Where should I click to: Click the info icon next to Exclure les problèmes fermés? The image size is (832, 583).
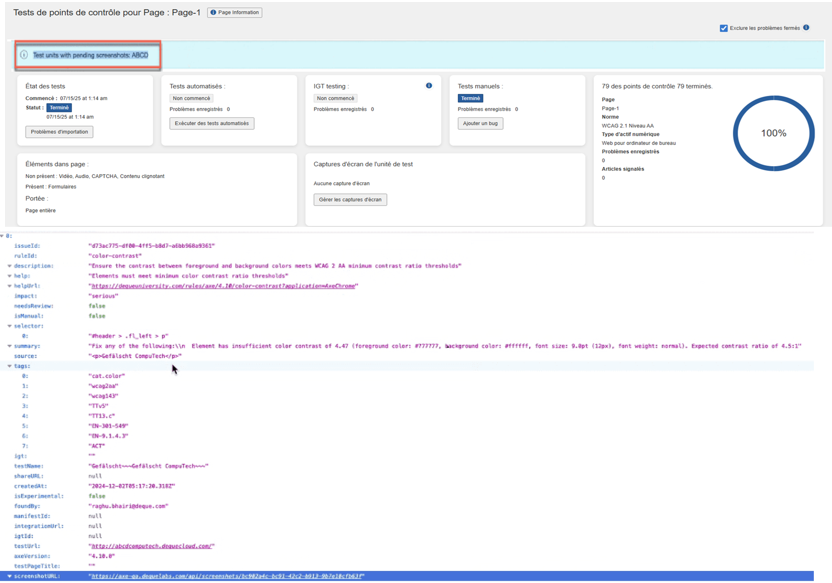[806, 28]
